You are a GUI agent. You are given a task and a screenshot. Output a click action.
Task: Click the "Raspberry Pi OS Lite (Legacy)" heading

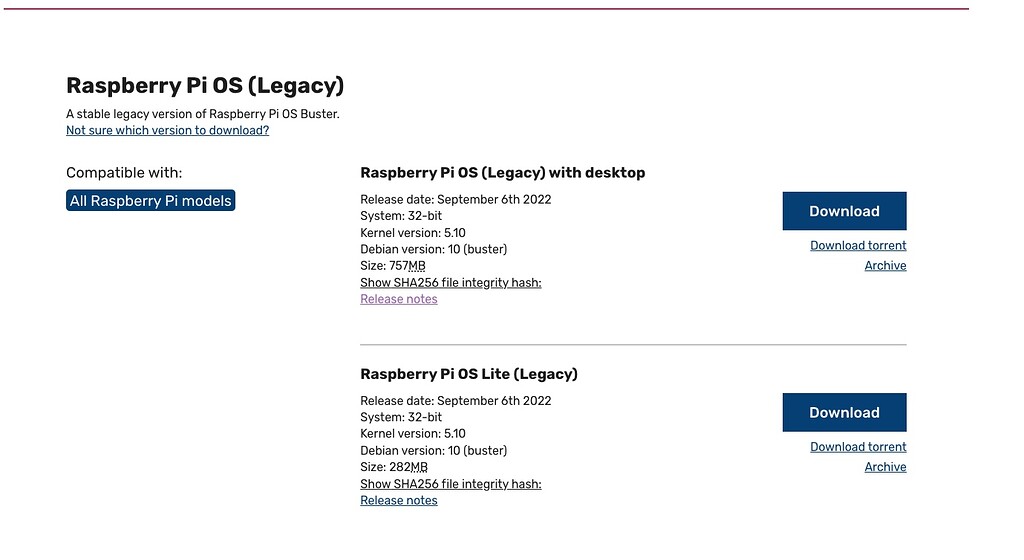tap(469, 374)
